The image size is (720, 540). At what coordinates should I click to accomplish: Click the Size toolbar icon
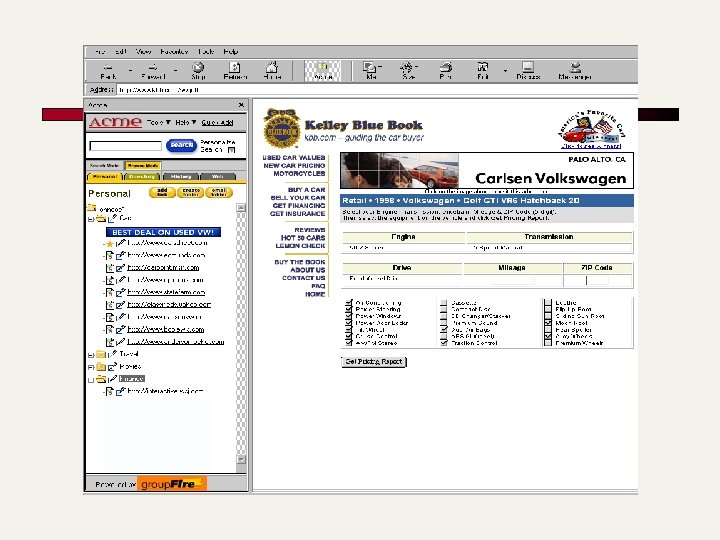tap(407, 68)
